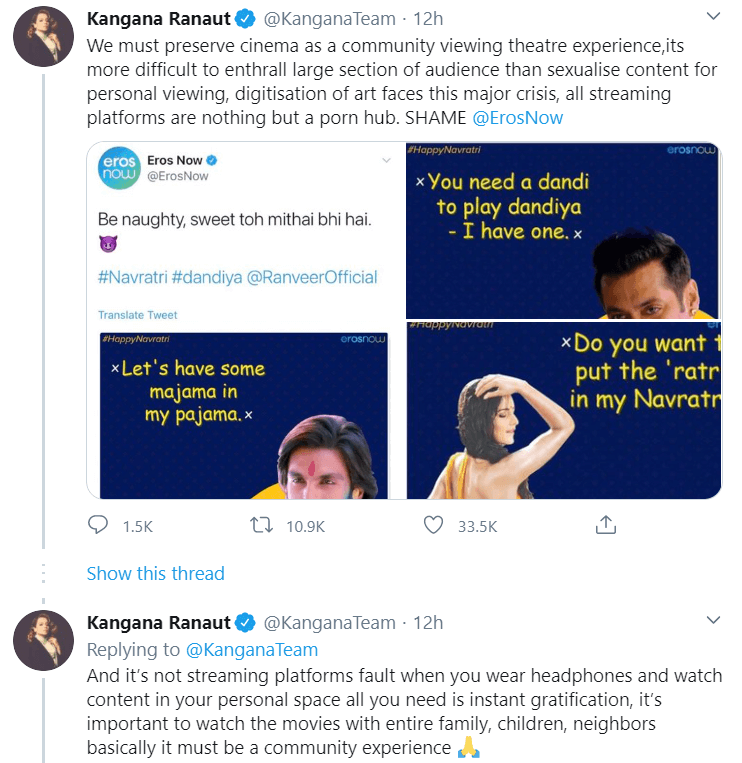
Task: Open more options chevron on first tweet
Action: pos(713,17)
